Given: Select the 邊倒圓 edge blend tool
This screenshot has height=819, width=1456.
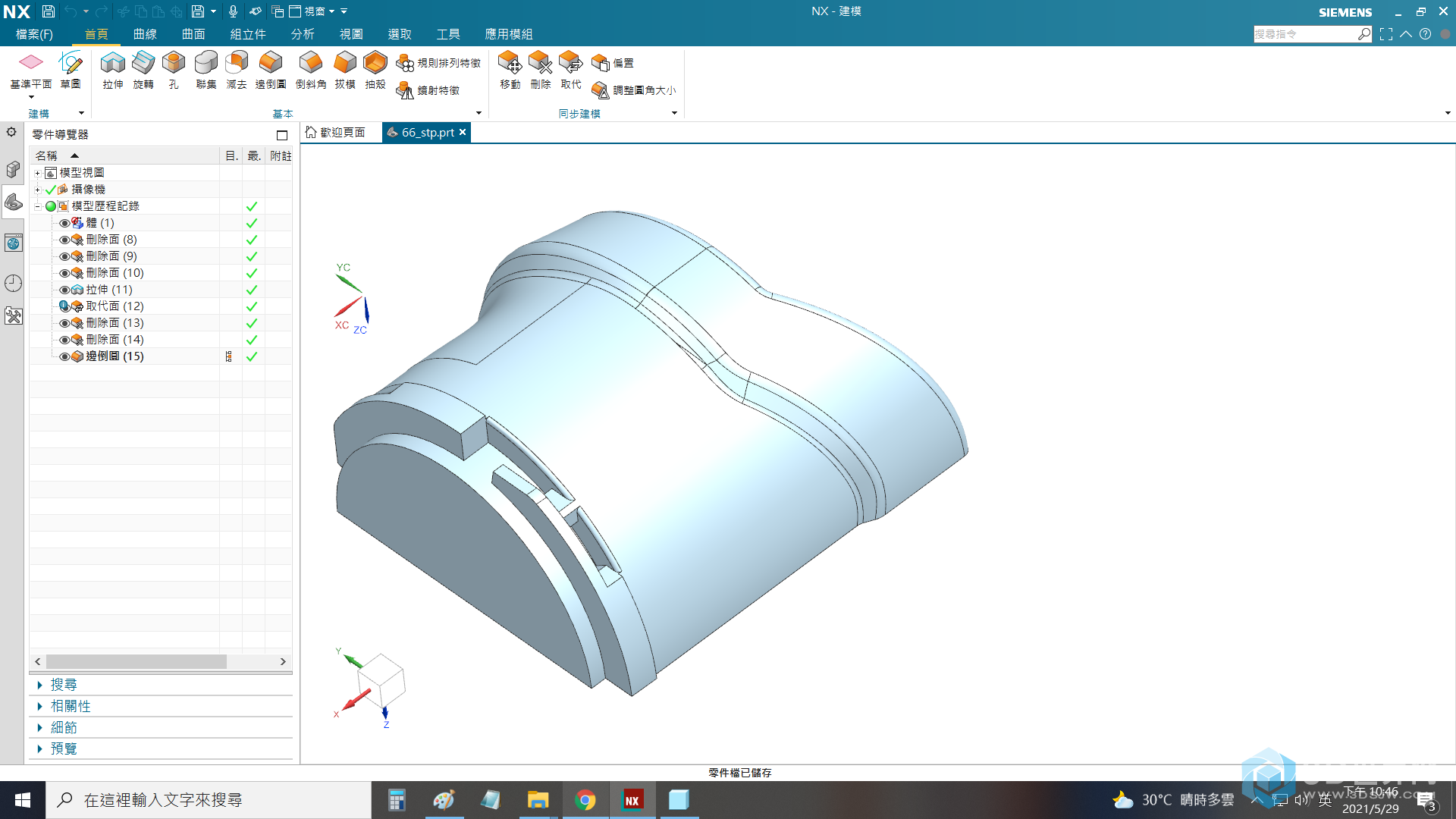Looking at the screenshot, I should pyautogui.click(x=271, y=69).
